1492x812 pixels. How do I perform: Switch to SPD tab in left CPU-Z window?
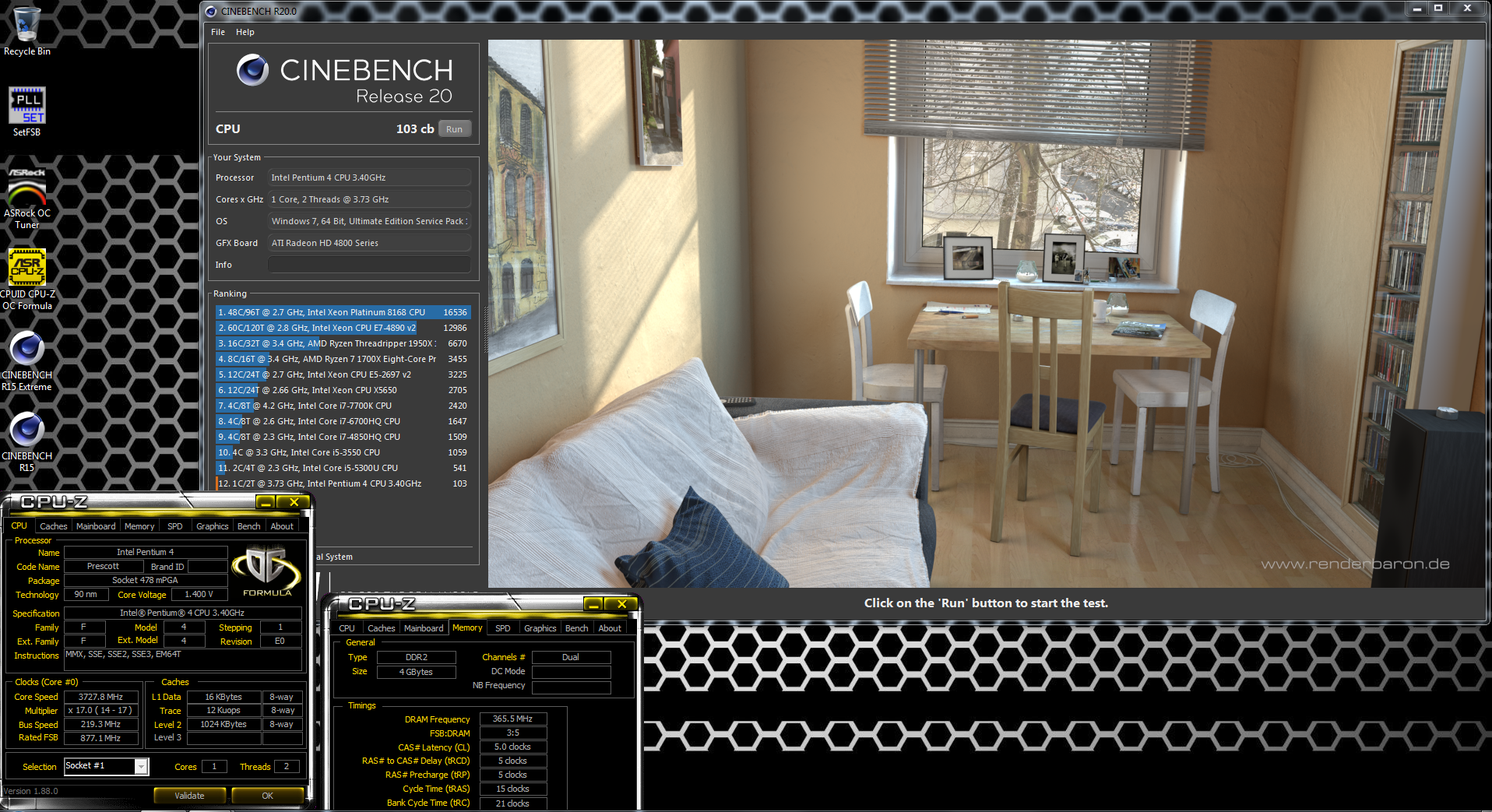pos(175,526)
